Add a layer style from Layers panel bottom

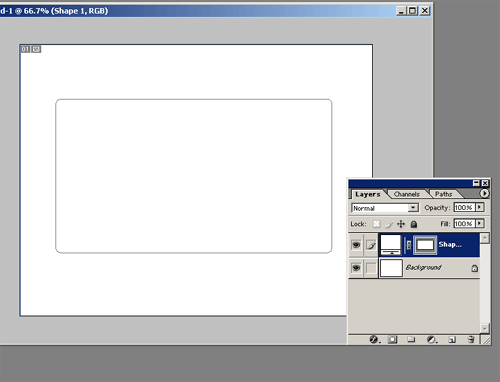coord(374,339)
